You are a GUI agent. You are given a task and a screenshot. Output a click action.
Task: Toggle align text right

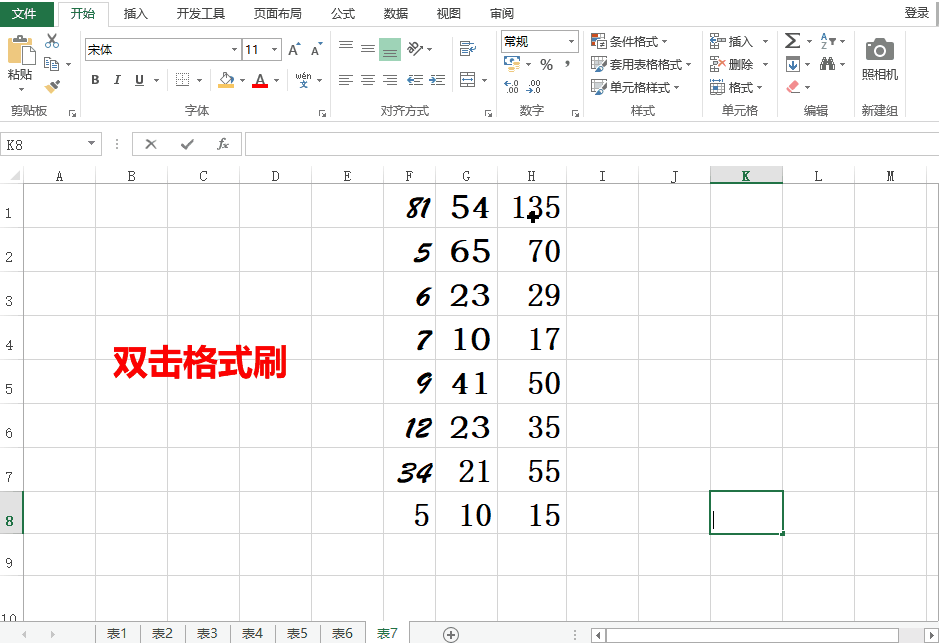tap(390, 80)
